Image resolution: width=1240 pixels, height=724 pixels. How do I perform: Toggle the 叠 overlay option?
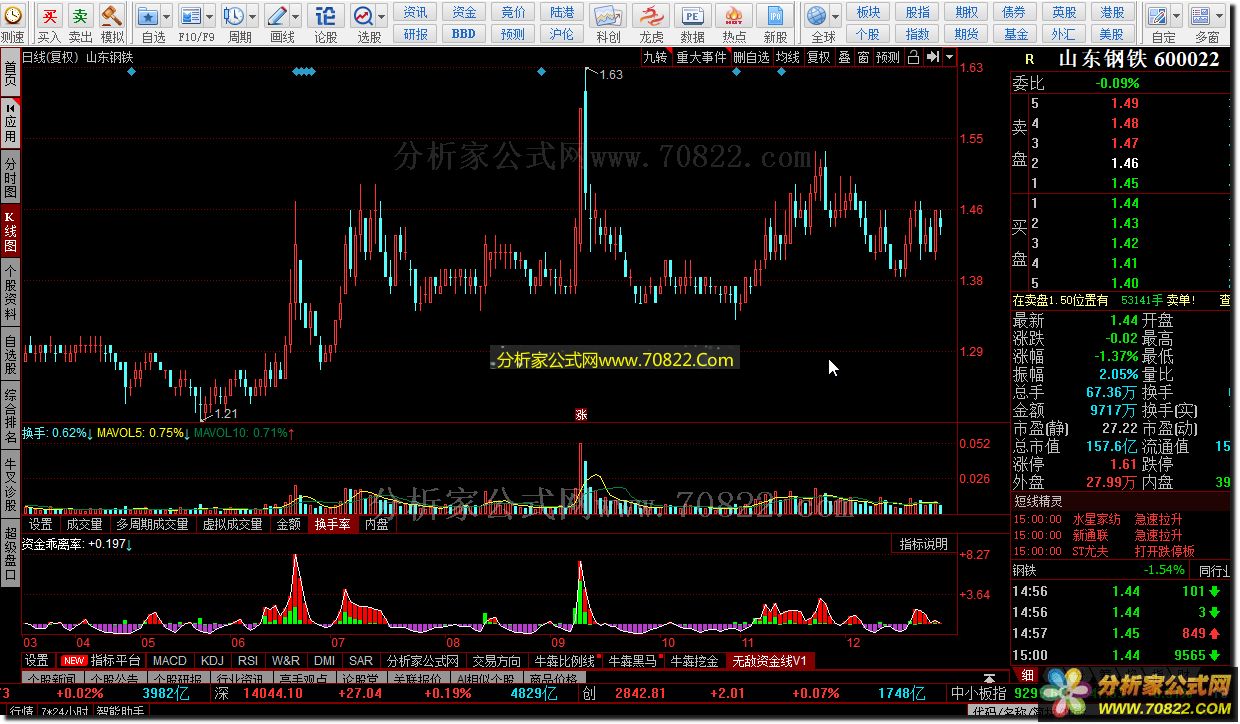tap(844, 58)
